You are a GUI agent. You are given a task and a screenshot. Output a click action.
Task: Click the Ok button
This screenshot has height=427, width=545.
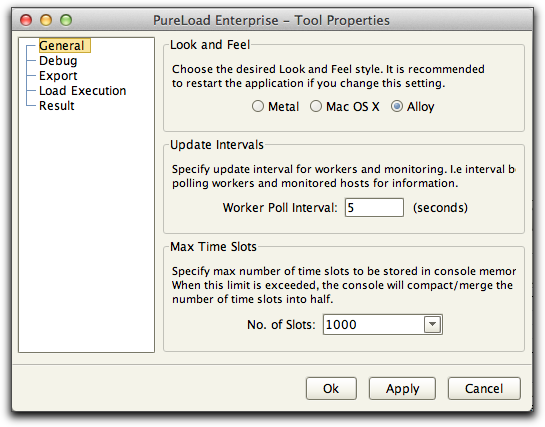(x=331, y=388)
